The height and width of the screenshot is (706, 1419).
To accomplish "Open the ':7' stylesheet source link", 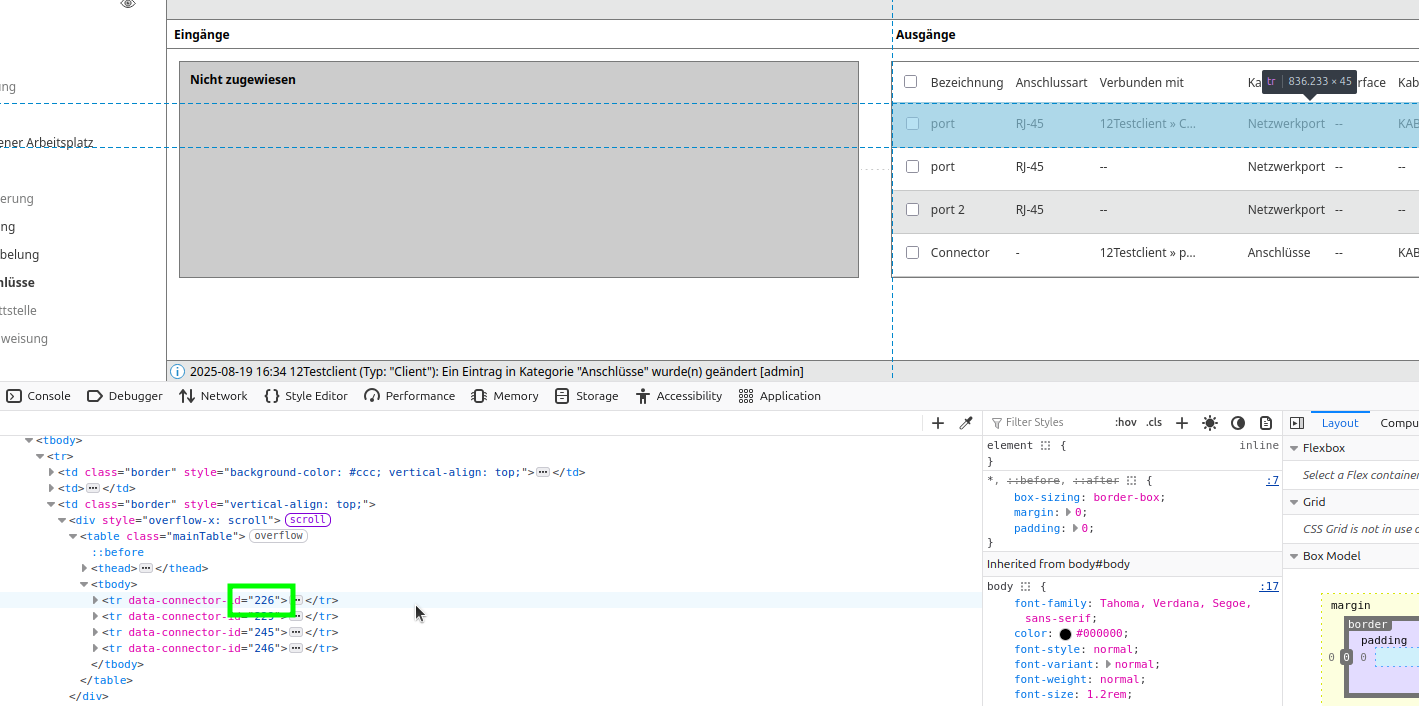I will (x=1272, y=481).
